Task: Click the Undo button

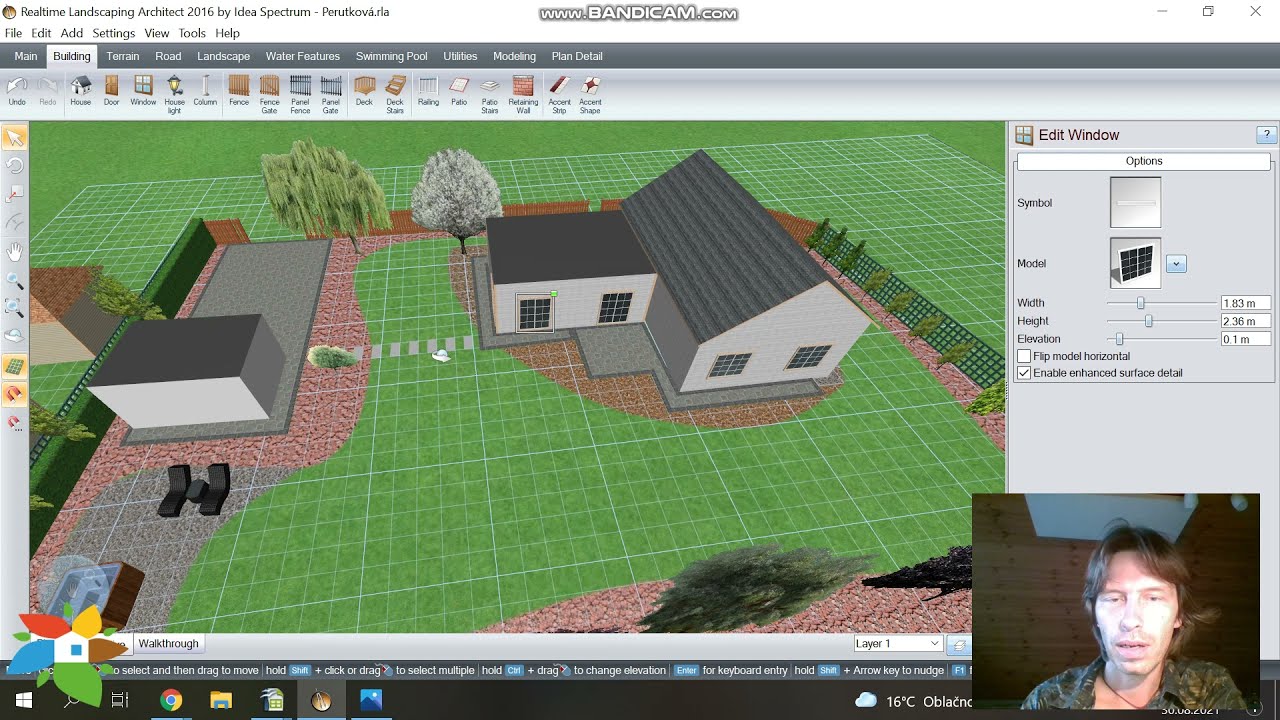Action: [x=17, y=91]
